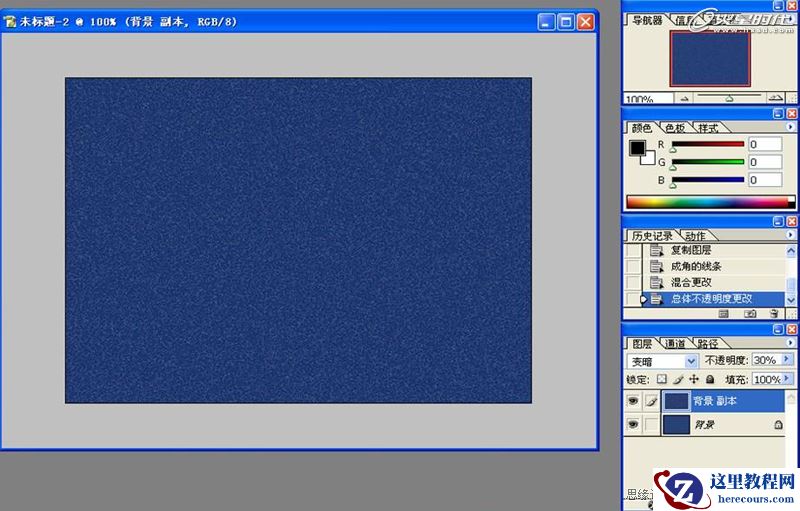
Task: Click the red R color slider
Action: coord(708,144)
